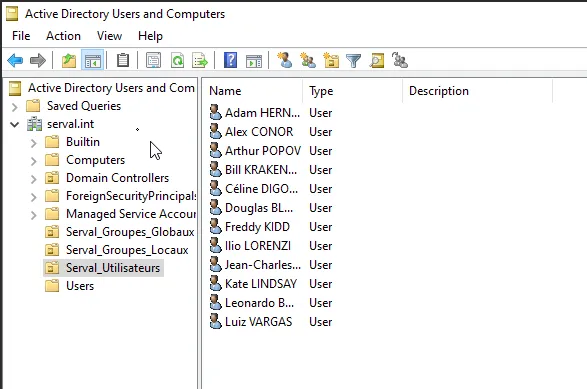Click the clipboard paste toolbar icon

pos(123,60)
